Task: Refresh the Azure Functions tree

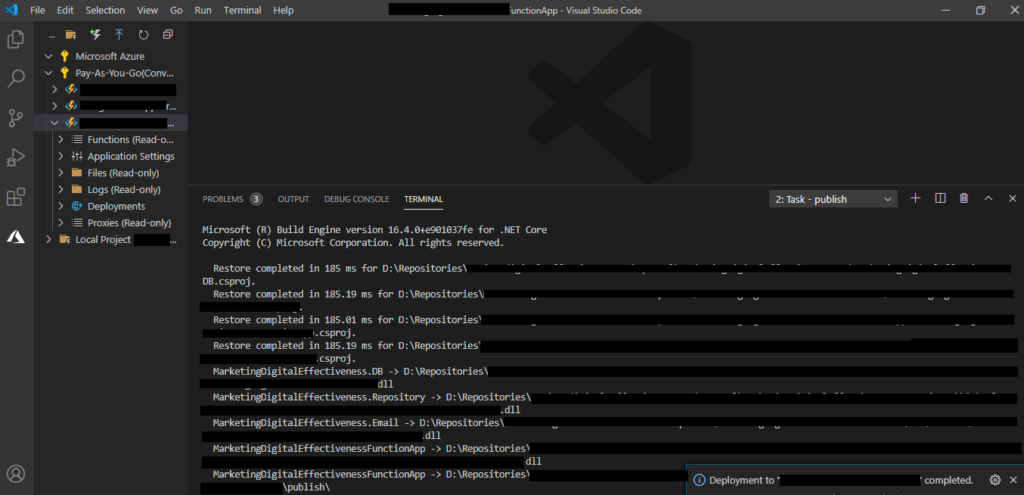Action: tap(143, 35)
